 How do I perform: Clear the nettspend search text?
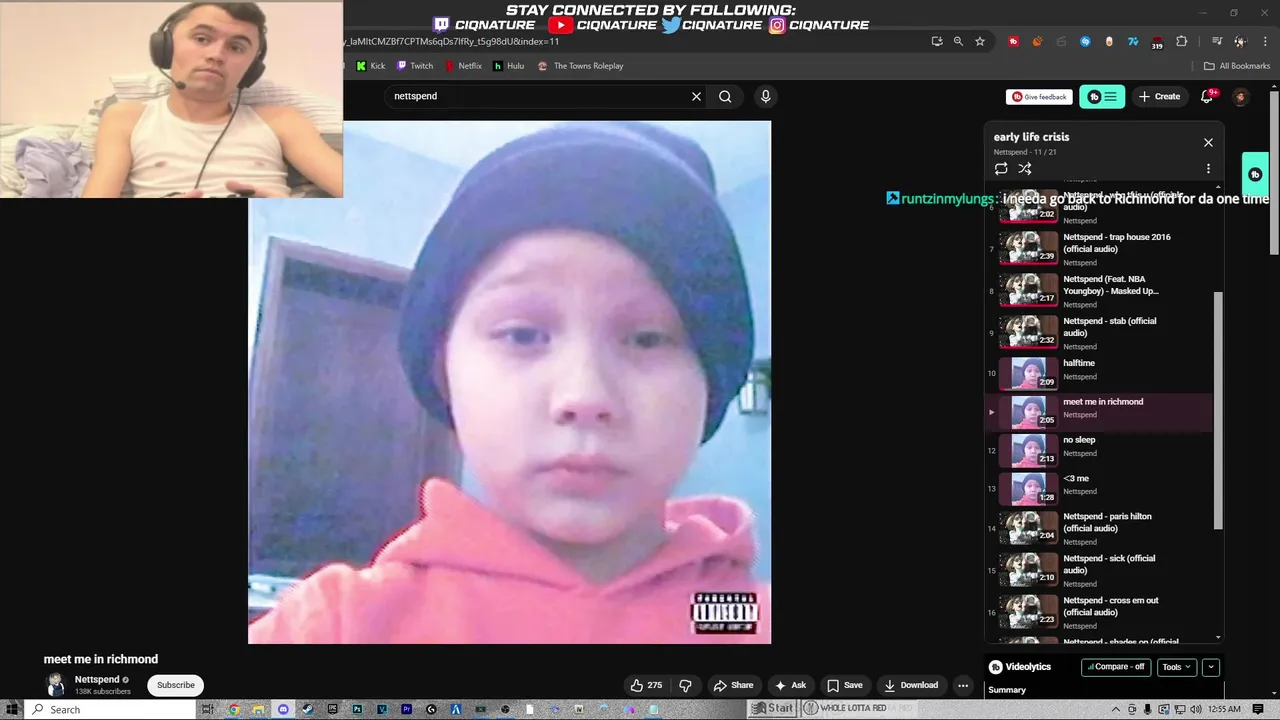coord(696,96)
